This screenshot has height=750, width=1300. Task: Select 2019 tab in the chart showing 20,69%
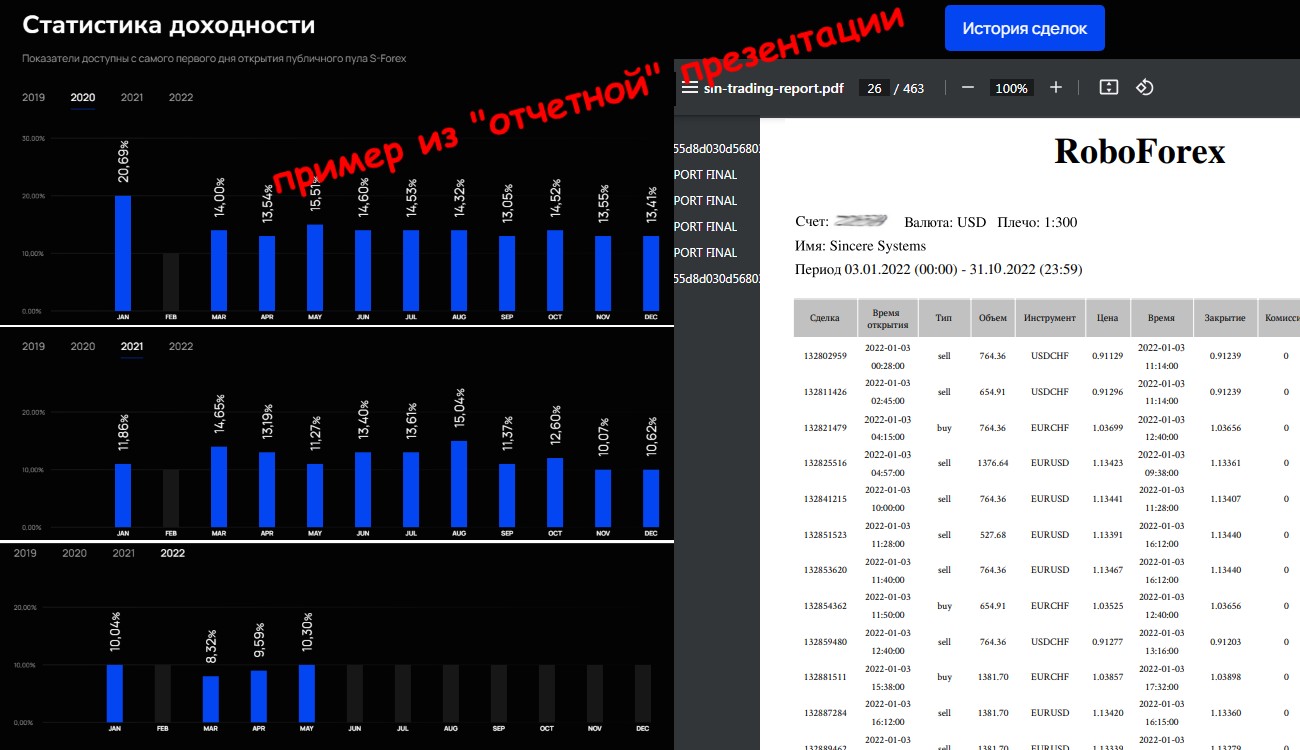pos(33,97)
